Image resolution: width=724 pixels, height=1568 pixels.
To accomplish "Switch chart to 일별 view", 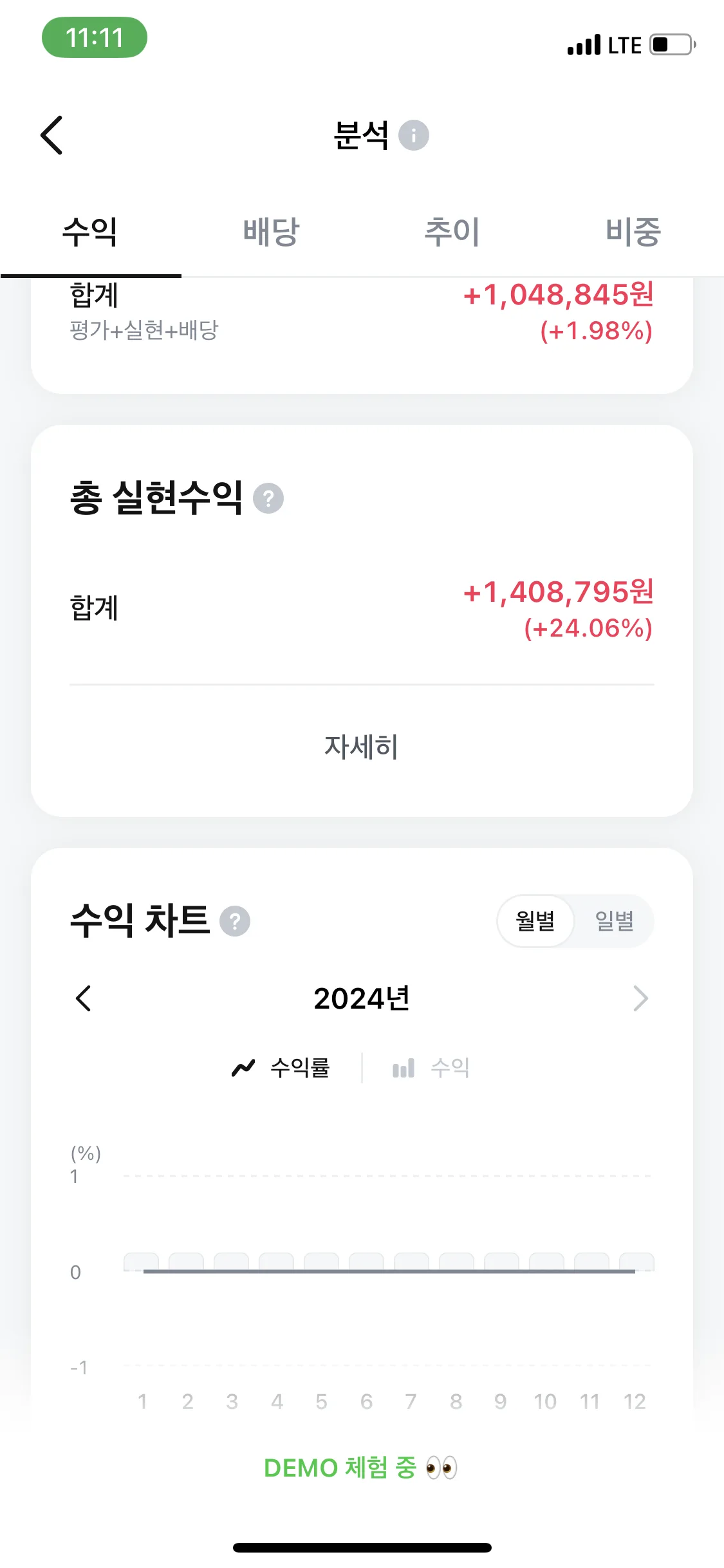I will point(615,921).
